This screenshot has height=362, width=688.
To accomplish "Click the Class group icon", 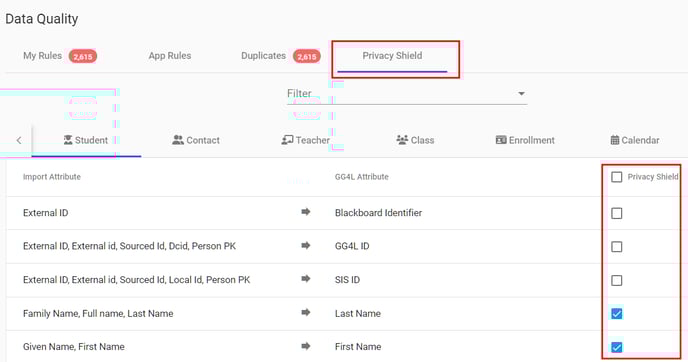I will [x=402, y=140].
